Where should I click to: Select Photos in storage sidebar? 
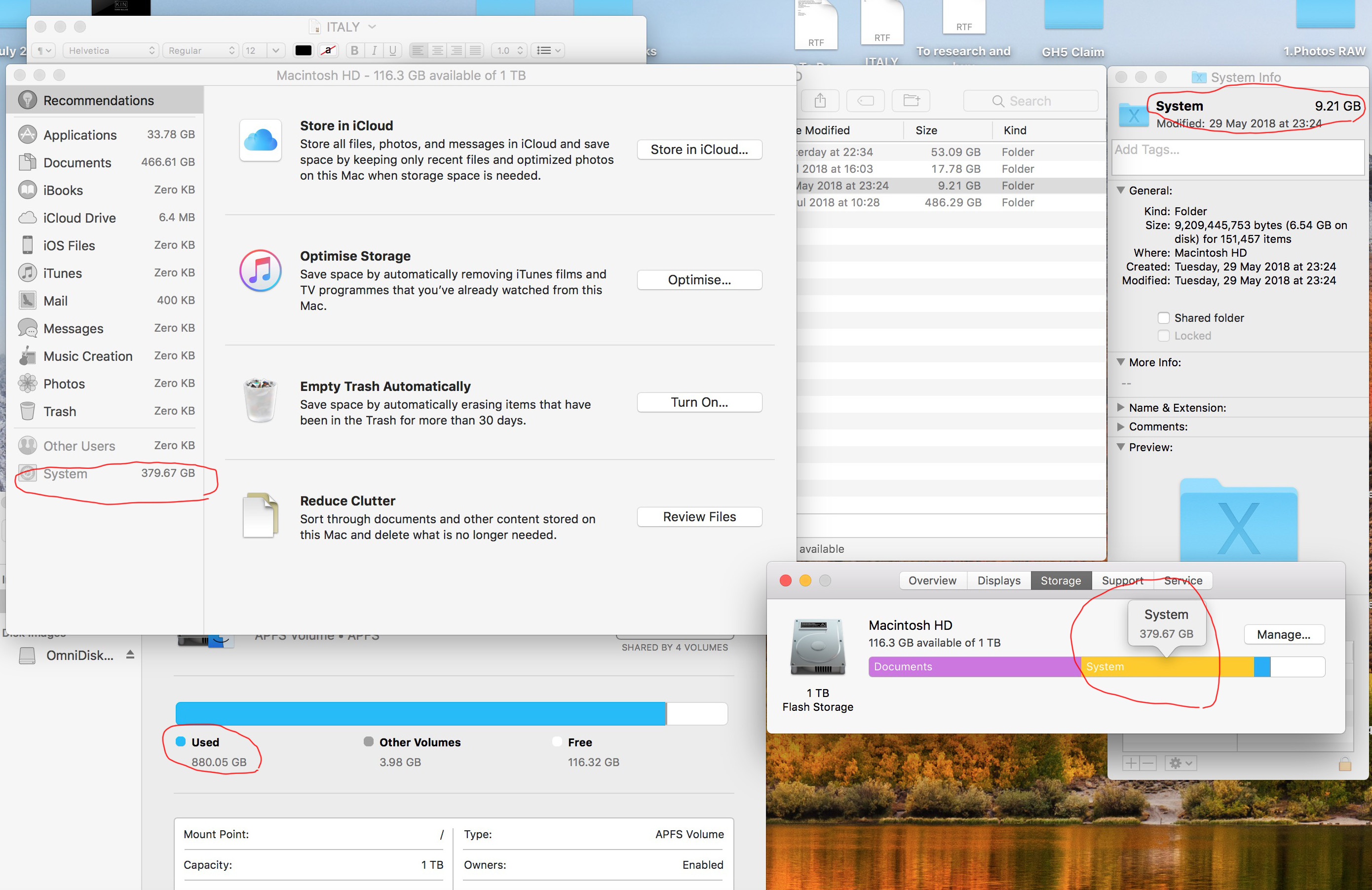click(x=106, y=384)
